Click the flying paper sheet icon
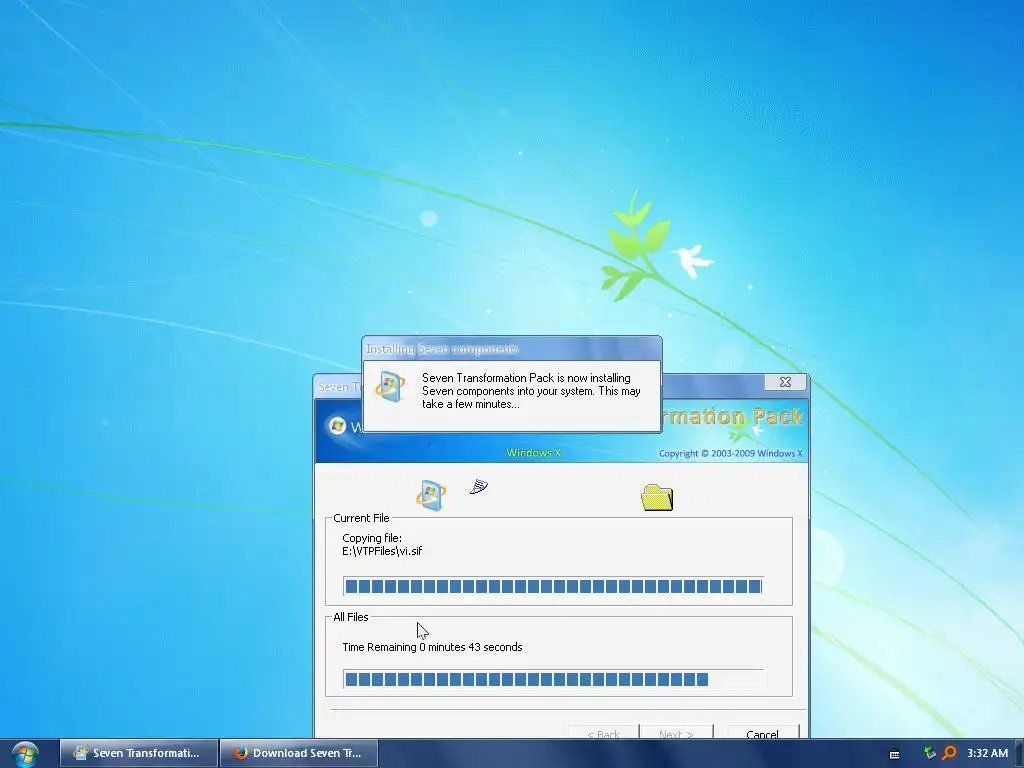This screenshot has width=1024, height=768. [479, 487]
